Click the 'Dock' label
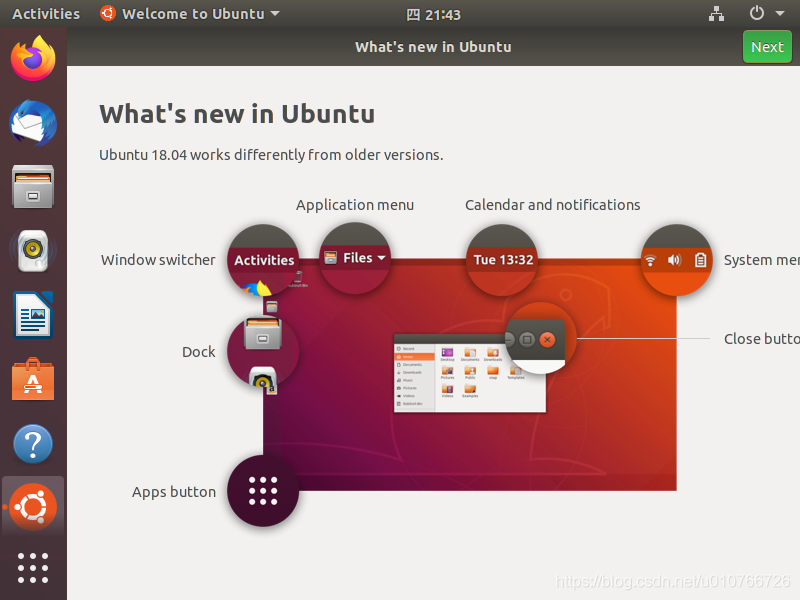The image size is (800, 600). 199,352
